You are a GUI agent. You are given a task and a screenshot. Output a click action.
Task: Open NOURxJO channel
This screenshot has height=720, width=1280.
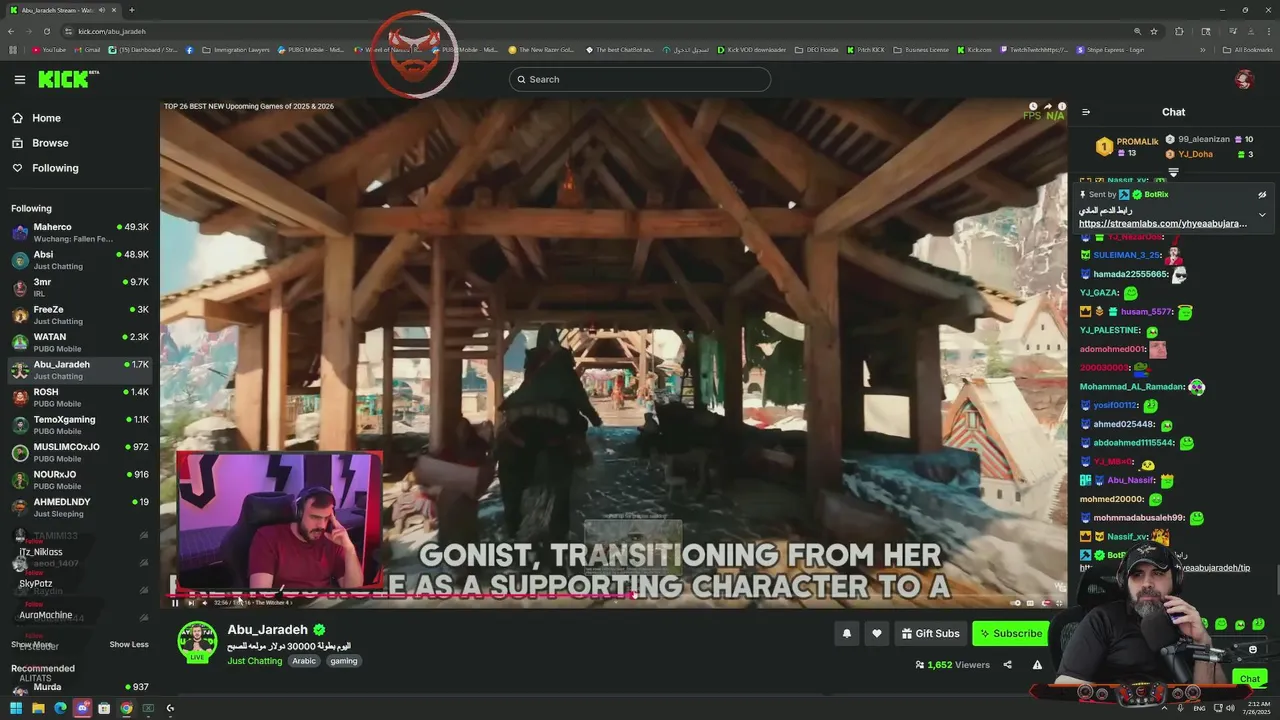pyautogui.click(x=79, y=480)
